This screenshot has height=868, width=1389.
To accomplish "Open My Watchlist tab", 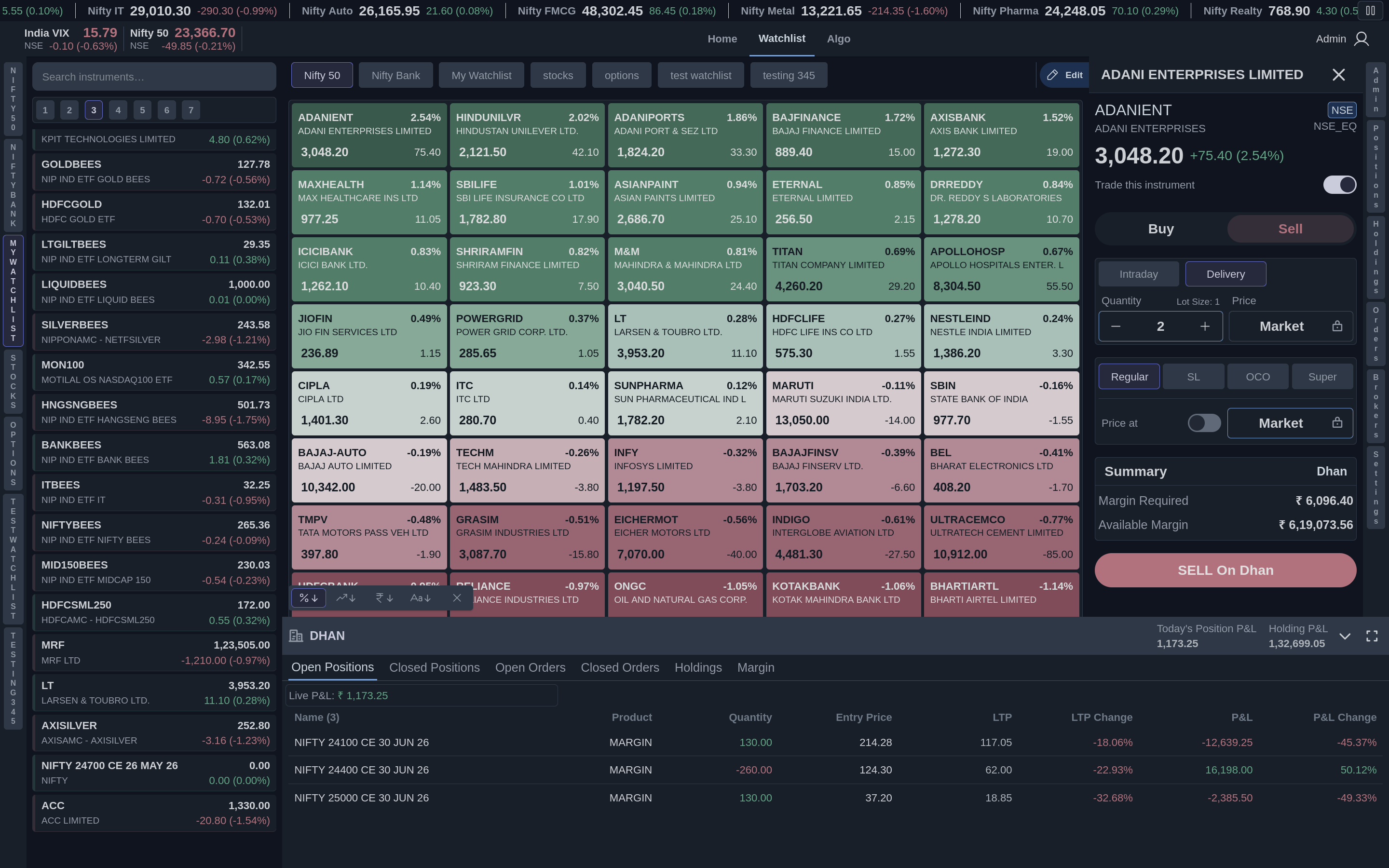I will pos(481,75).
